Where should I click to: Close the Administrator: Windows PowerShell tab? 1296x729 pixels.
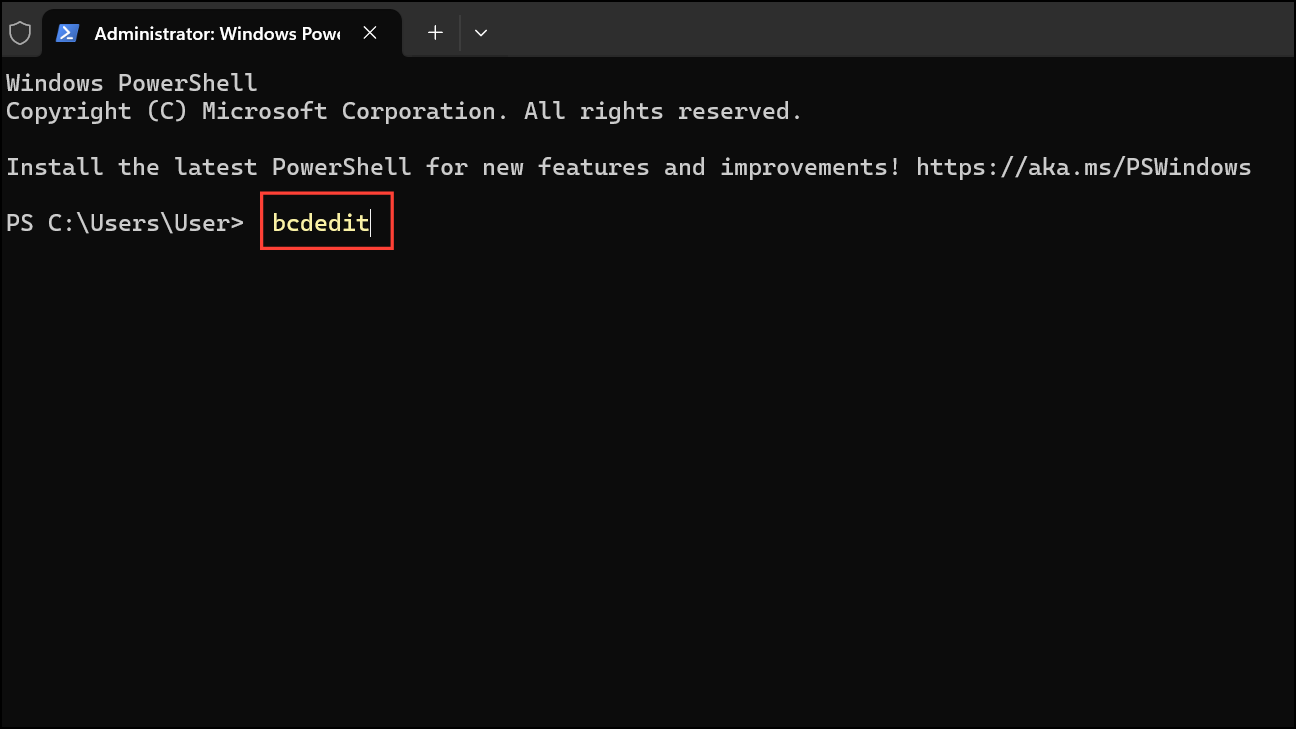(370, 33)
